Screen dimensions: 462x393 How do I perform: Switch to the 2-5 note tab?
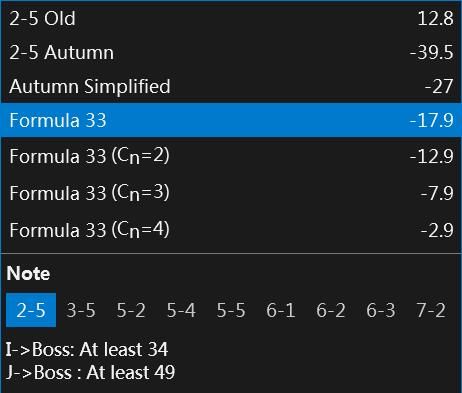pos(31,310)
